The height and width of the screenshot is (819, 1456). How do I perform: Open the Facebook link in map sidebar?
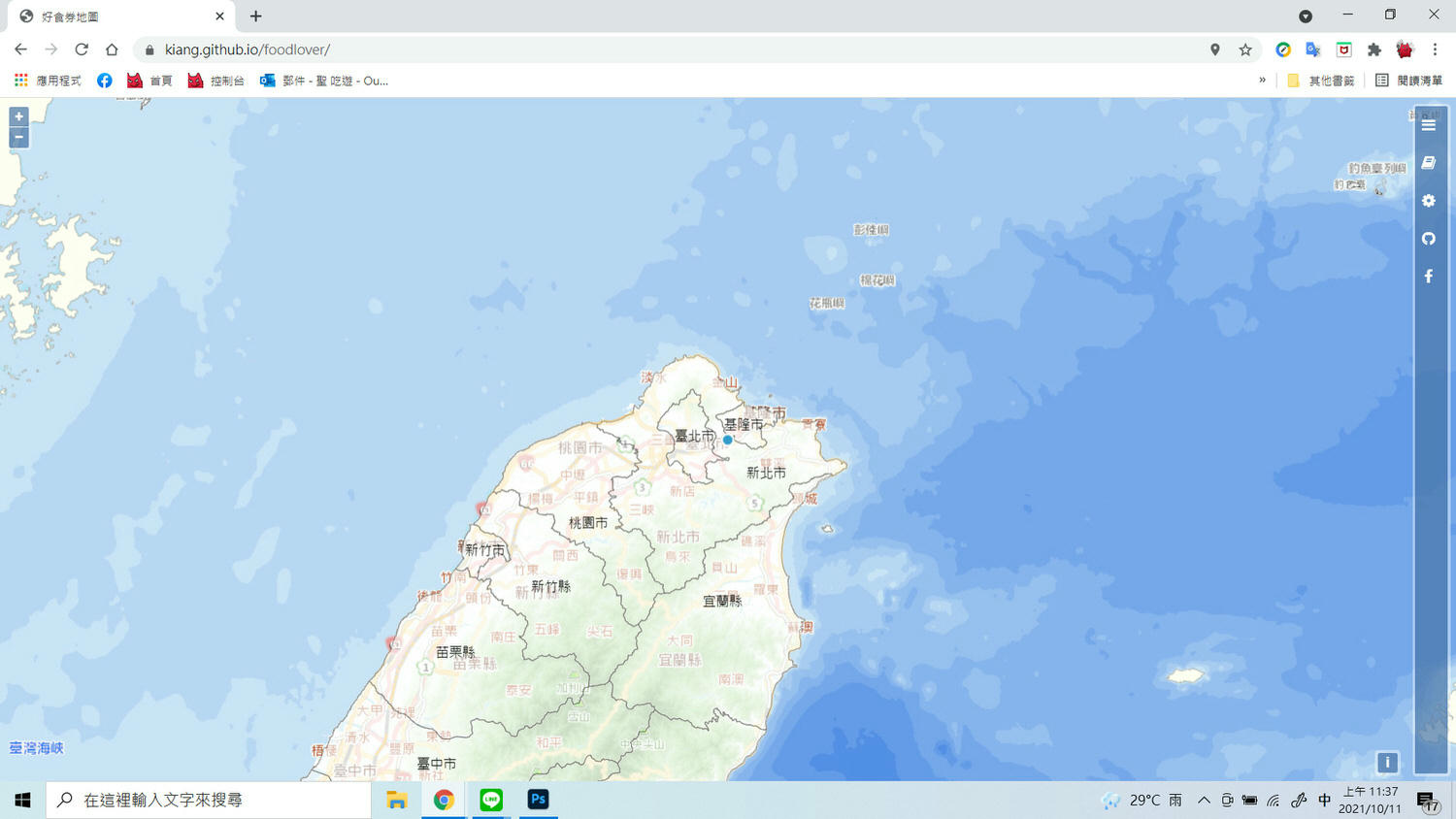[x=1428, y=277]
